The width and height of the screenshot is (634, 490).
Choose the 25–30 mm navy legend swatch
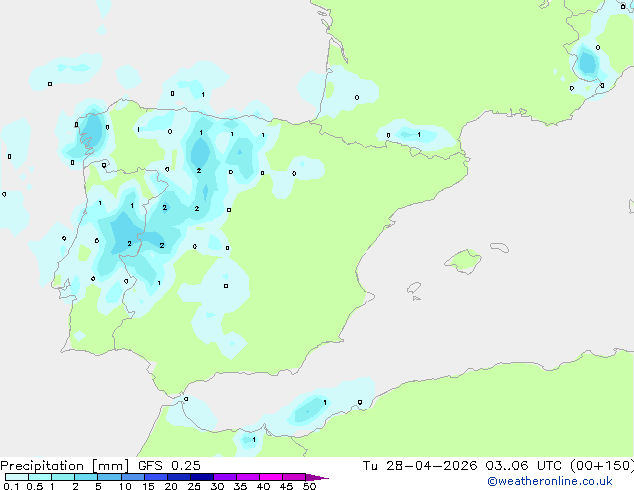pyautogui.click(x=201, y=477)
